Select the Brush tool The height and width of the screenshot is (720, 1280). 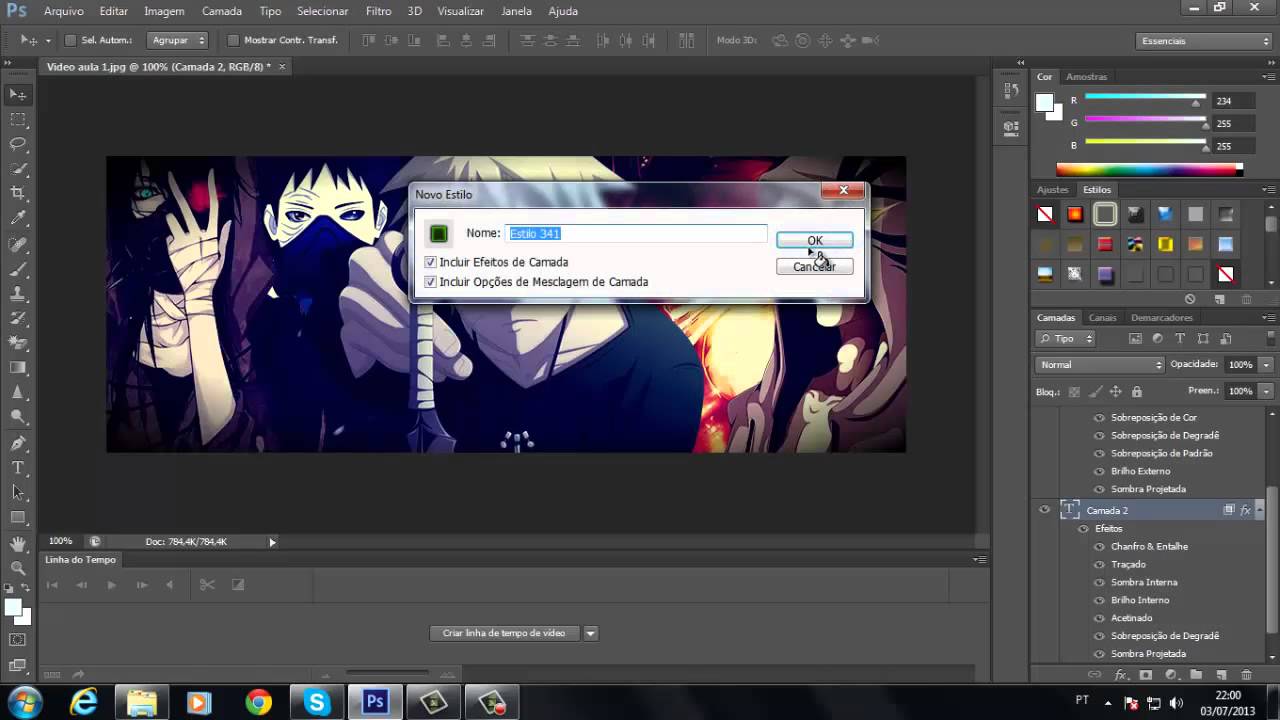pos(18,268)
